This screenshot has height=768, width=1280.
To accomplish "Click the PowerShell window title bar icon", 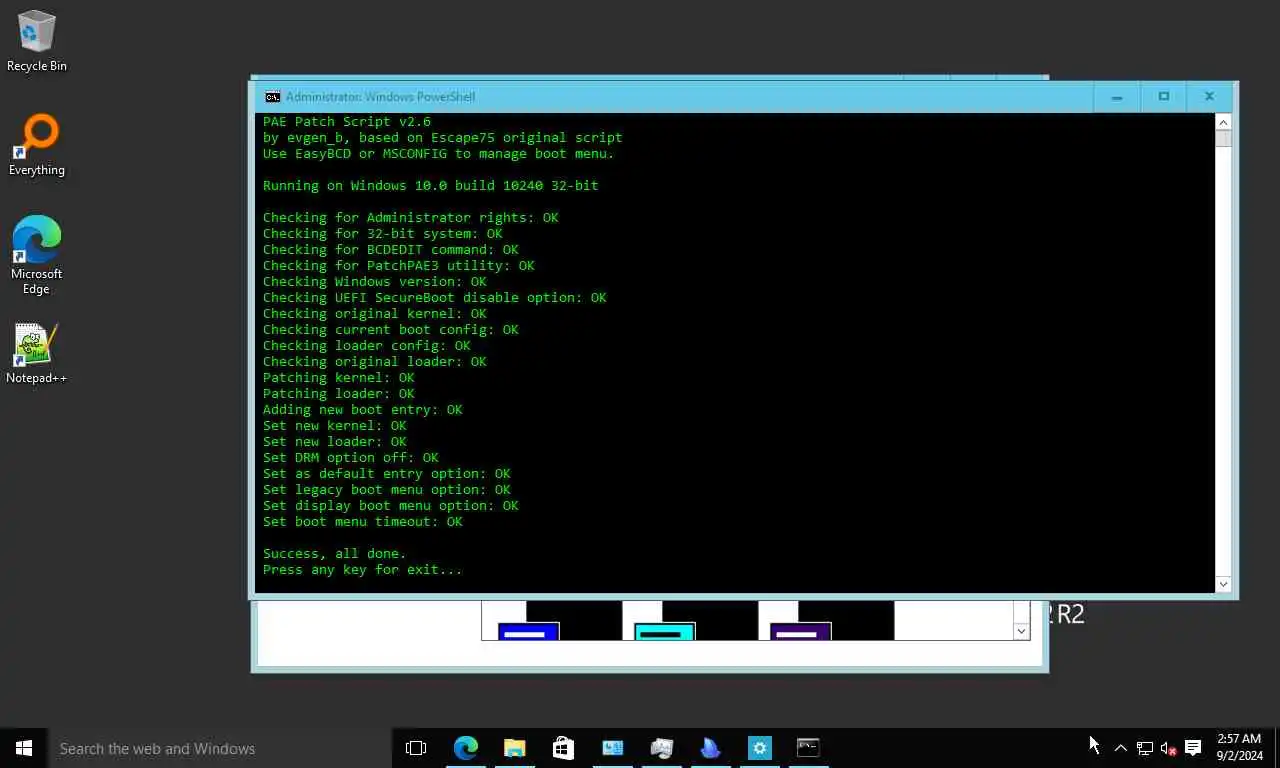I will (272, 97).
